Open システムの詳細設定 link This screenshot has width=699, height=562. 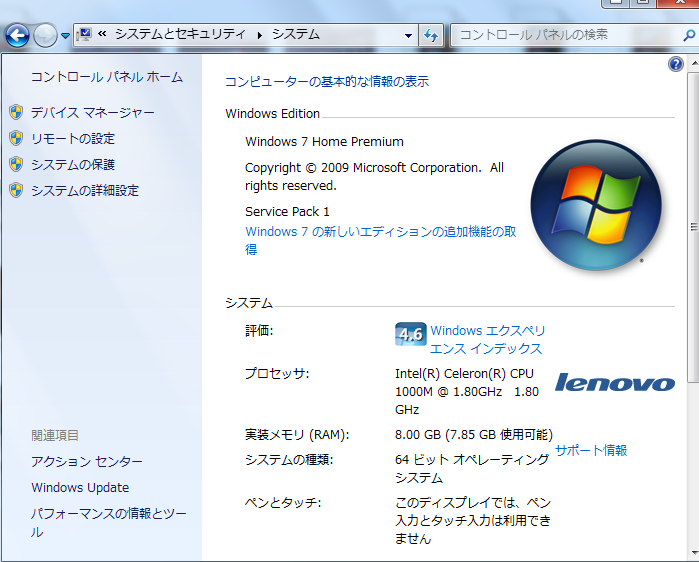[x=84, y=190]
